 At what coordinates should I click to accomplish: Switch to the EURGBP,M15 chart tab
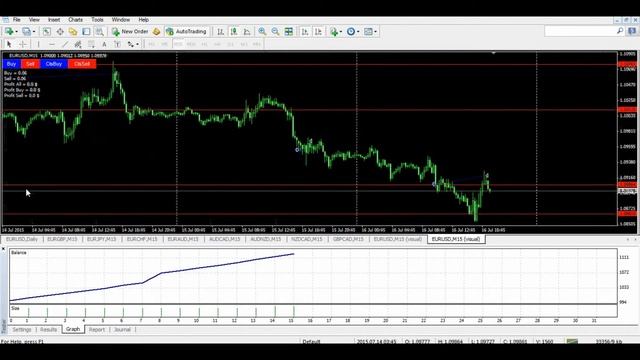[x=62, y=239]
